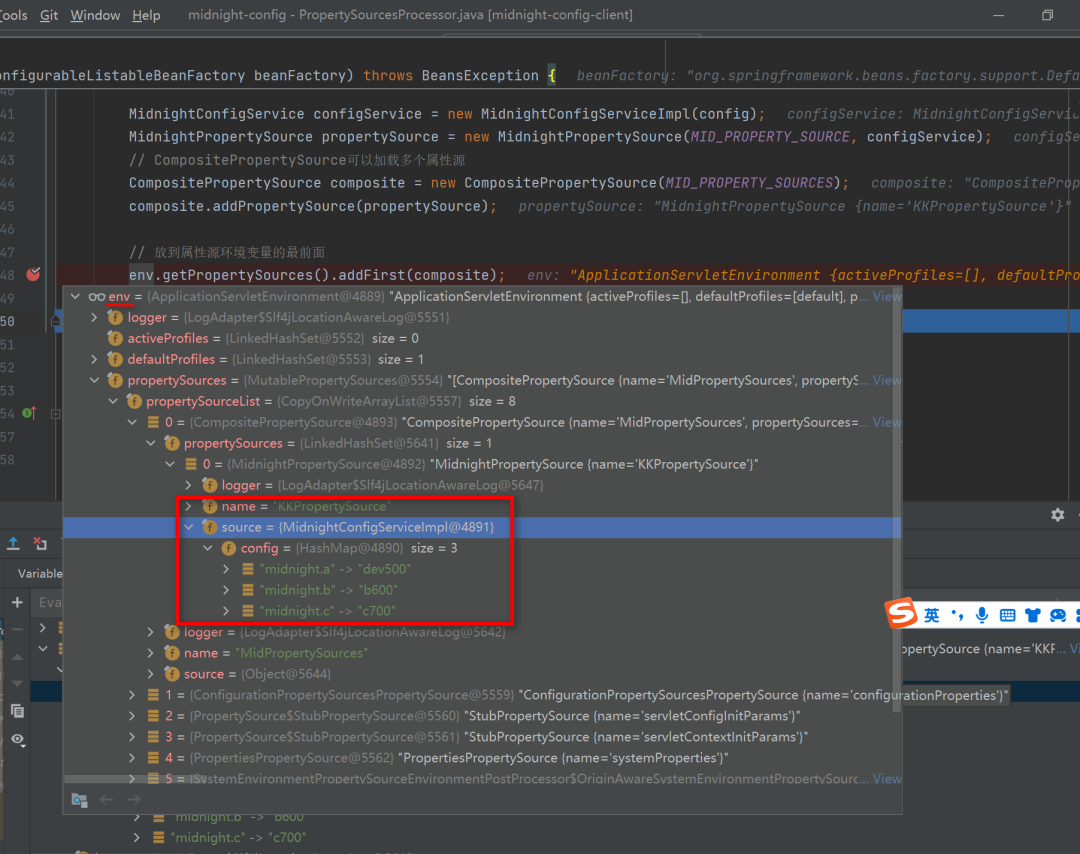Click the remove watch minus icon
The image size is (1080, 854).
17,629
